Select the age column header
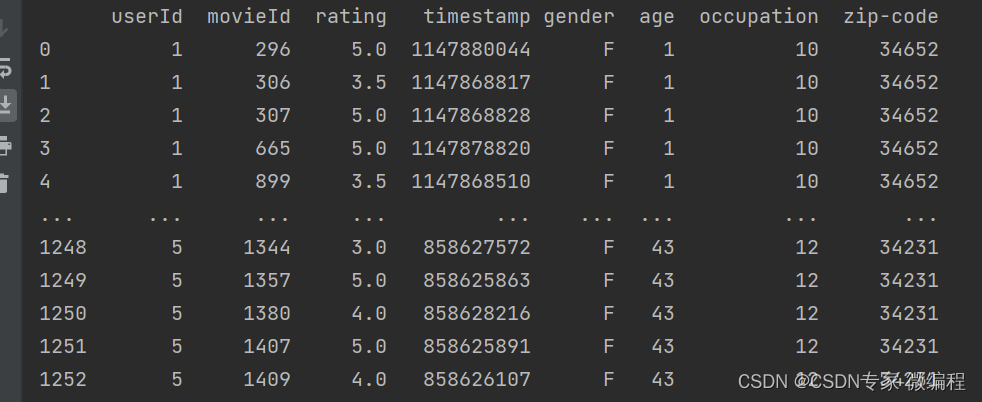The height and width of the screenshot is (402, 982). pyautogui.click(x=656, y=18)
